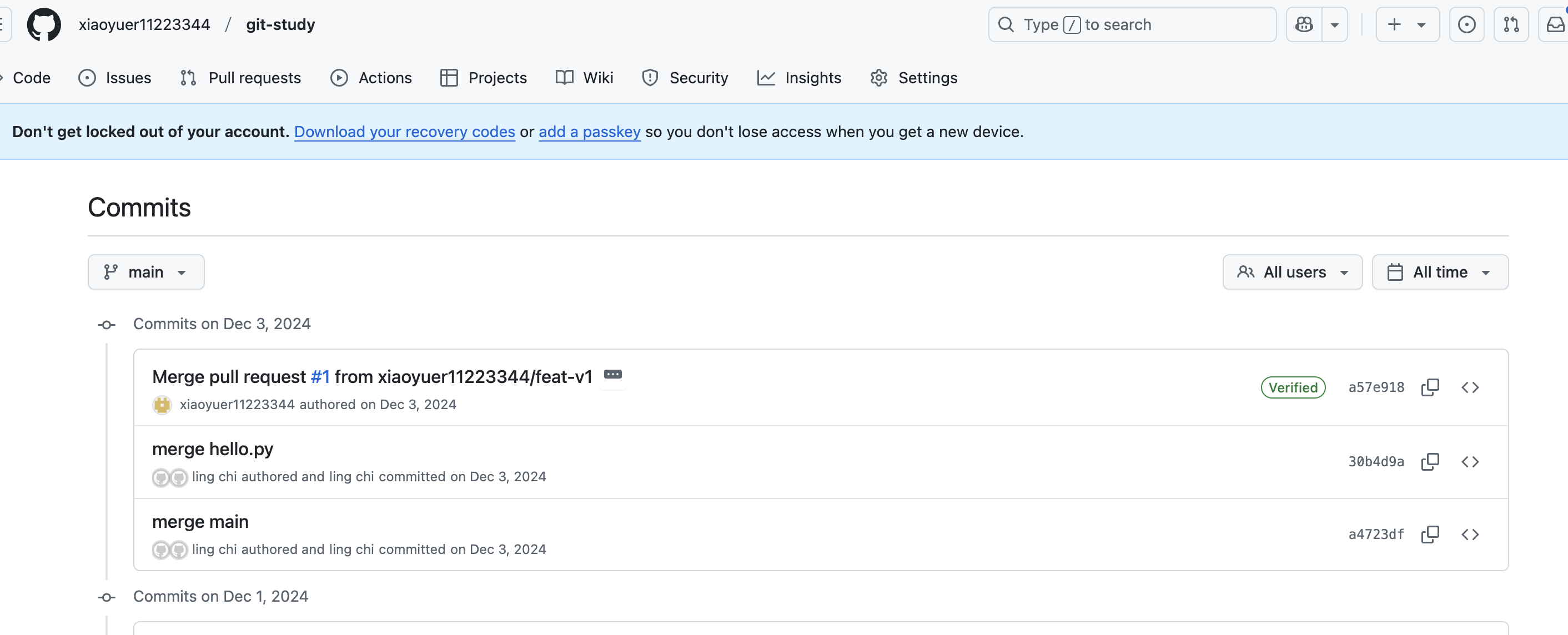Open the All time date filter

(1440, 272)
